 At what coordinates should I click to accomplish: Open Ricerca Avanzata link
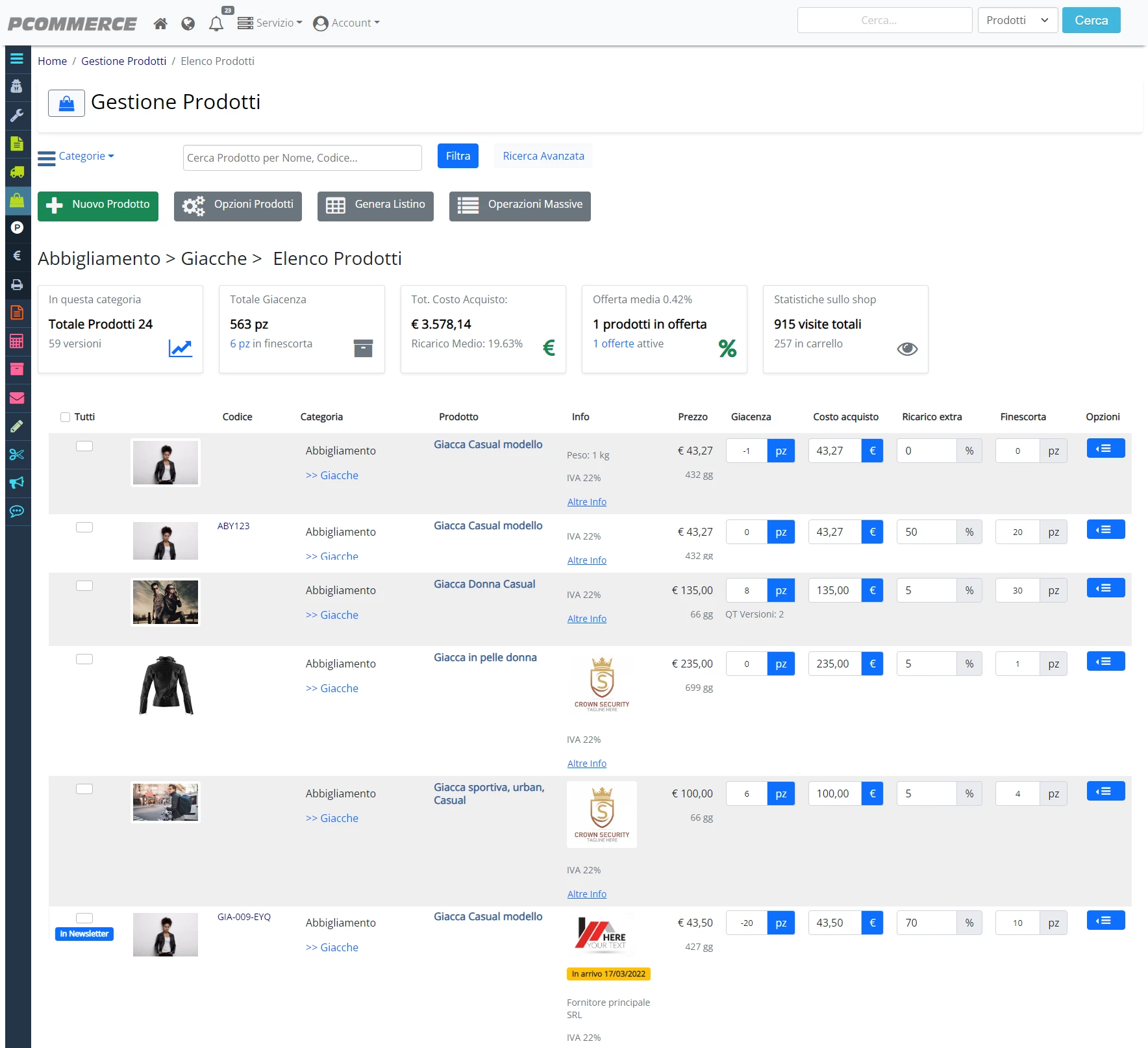pos(543,156)
